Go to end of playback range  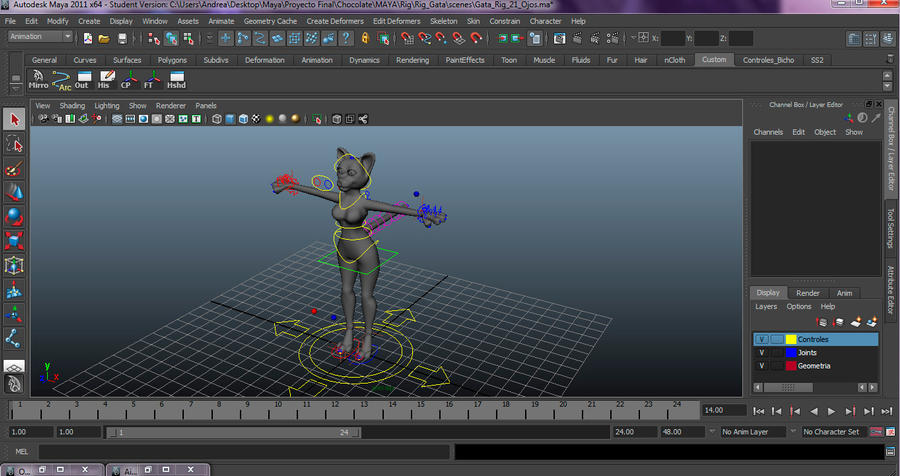click(x=887, y=411)
